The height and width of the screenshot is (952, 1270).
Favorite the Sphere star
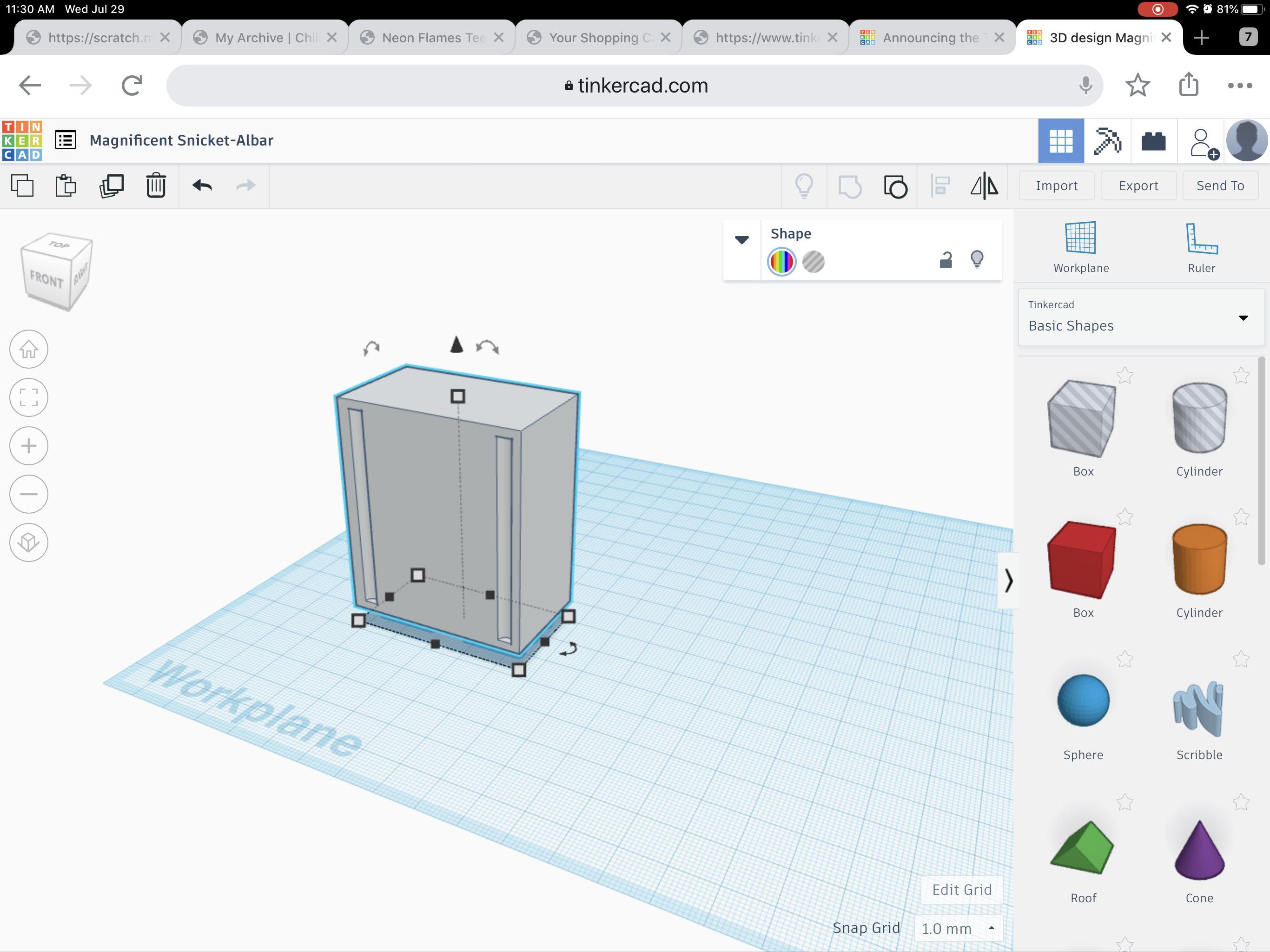[x=1125, y=659]
